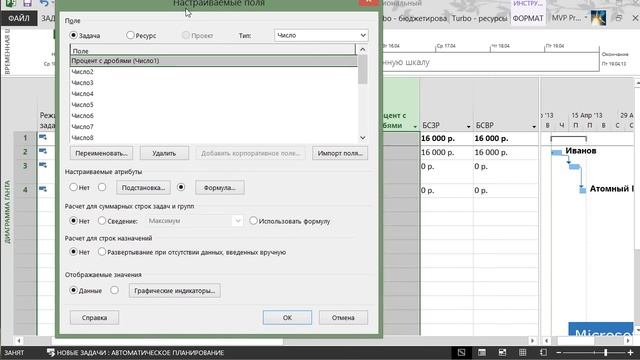The width and height of the screenshot is (640, 360).
Task: Open the Подстановка lookup button
Action: coord(143,188)
